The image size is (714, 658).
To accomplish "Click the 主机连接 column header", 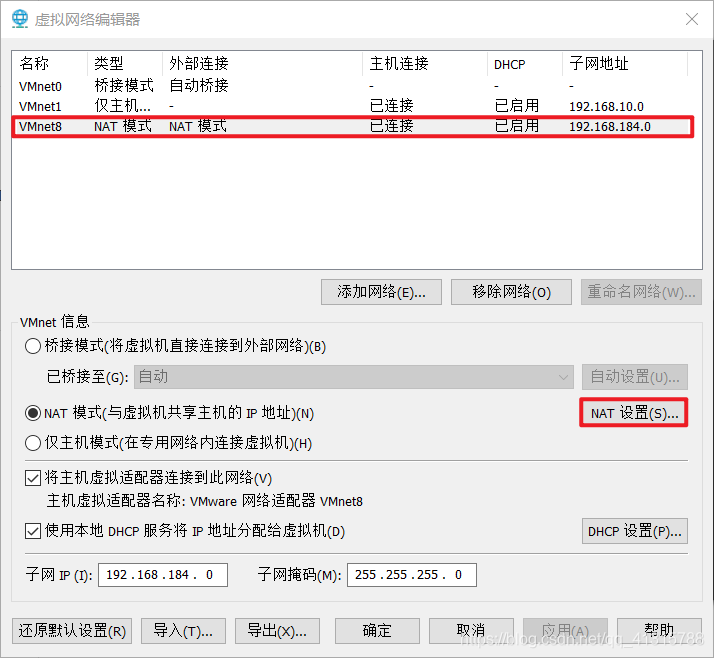I will click(x=425, y=64).
